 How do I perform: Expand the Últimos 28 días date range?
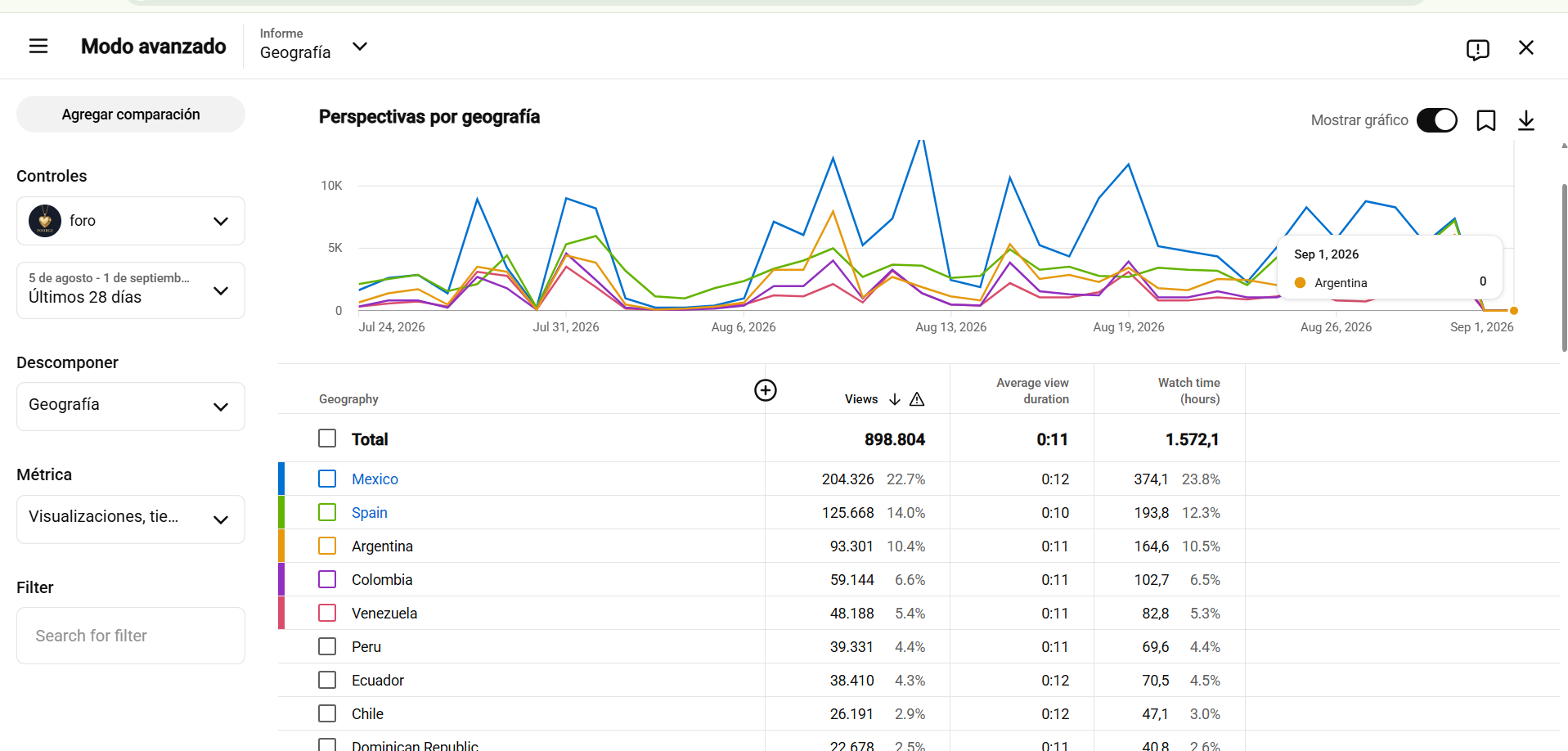(x=131, y=290)
